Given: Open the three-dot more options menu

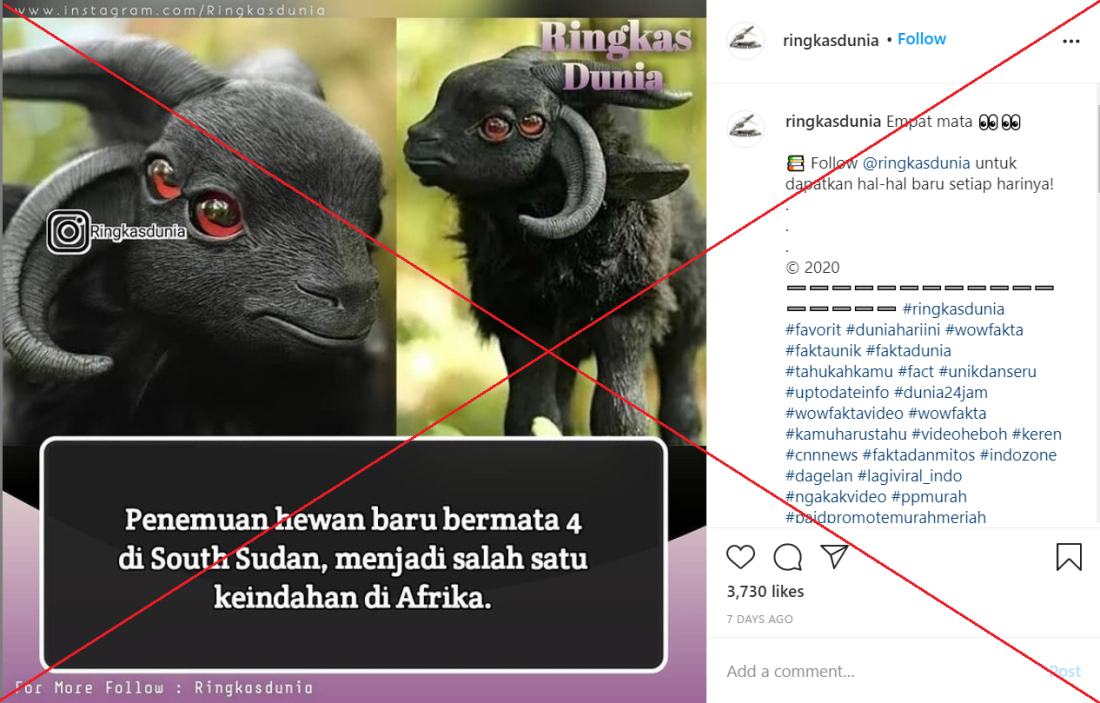Looking at the screenshot, I should pyautogui.click(x=1071, y=41).
